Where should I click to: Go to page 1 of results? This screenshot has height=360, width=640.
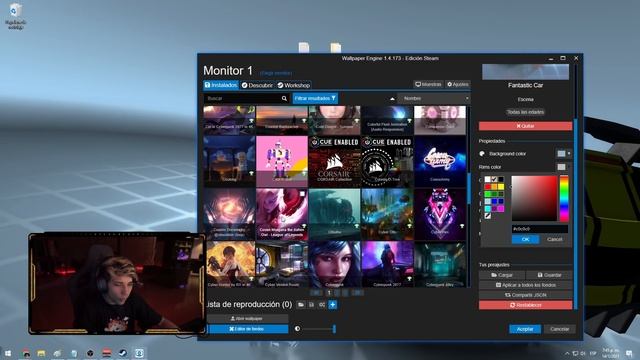pos(329,293)
